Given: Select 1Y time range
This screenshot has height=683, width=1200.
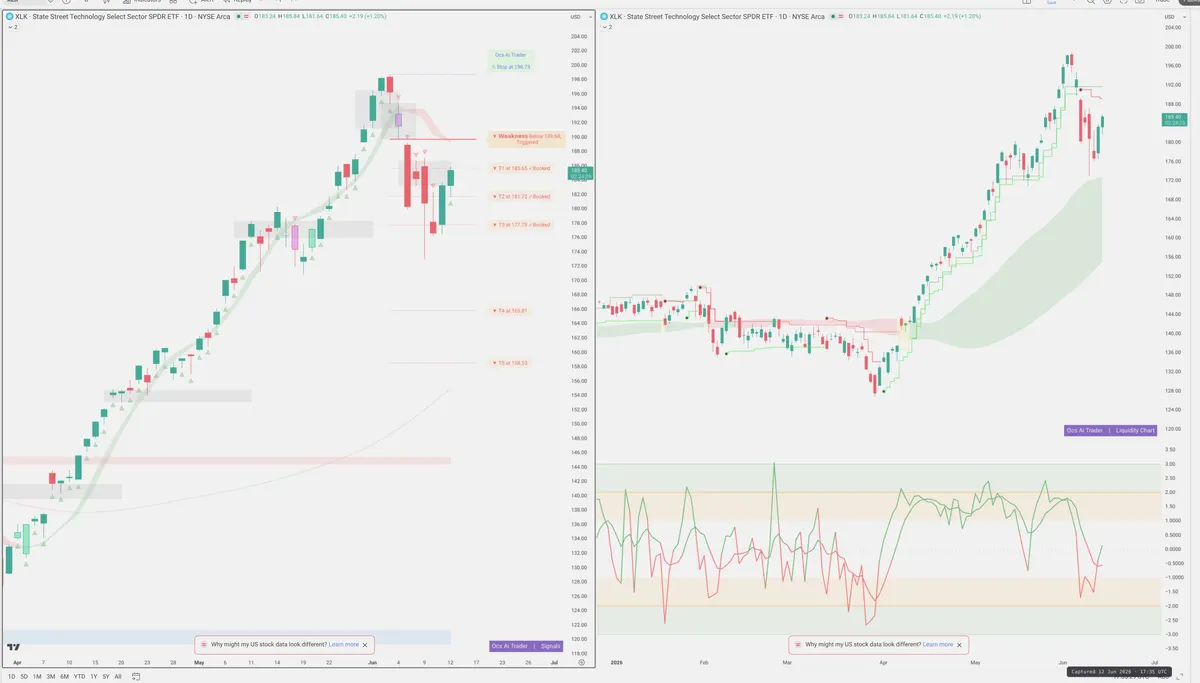Looking at the screenshot, I should [x=94, y=677].
